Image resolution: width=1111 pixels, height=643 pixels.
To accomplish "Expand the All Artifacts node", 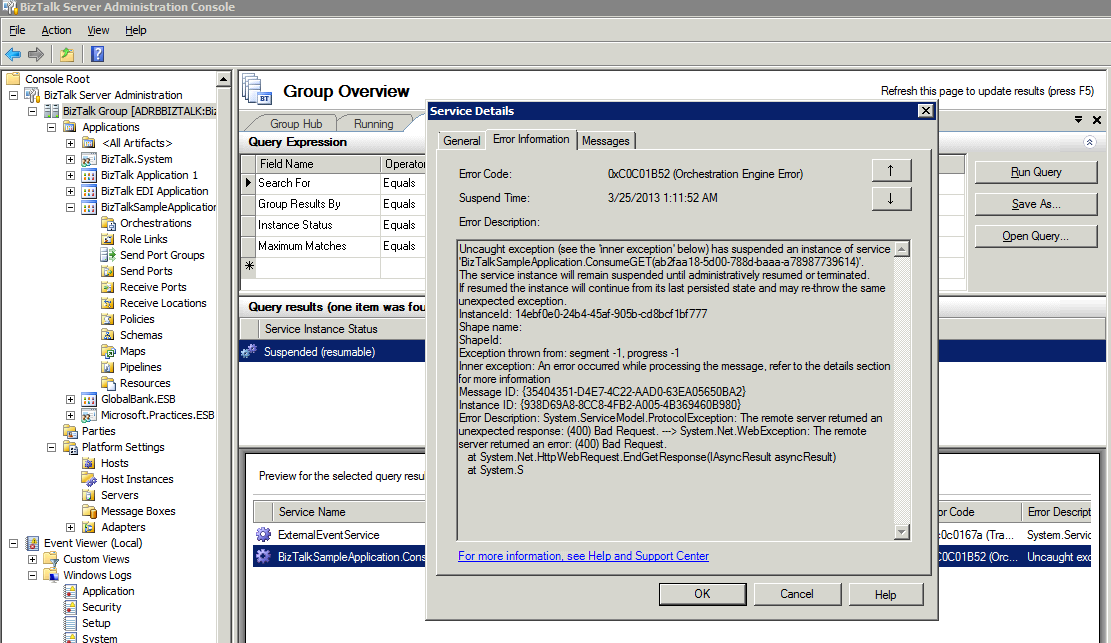I will click(x=71, y=143).
